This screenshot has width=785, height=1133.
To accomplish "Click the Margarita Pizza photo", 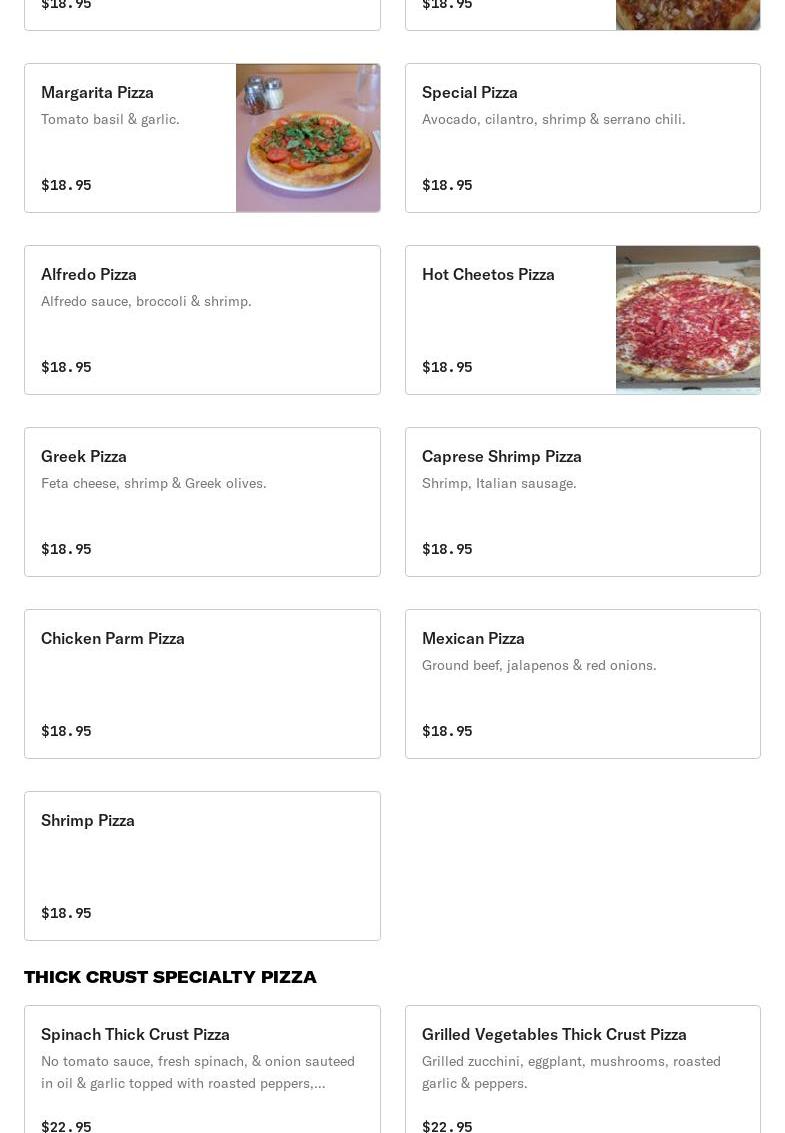I will 308,138.
